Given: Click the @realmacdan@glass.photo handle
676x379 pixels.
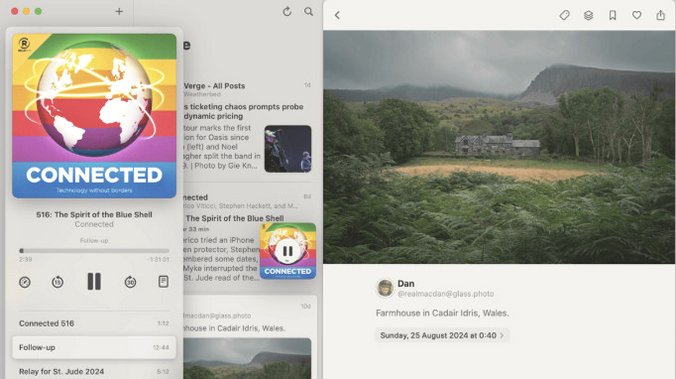Looking at the screenshot, I should click(445, 294).
